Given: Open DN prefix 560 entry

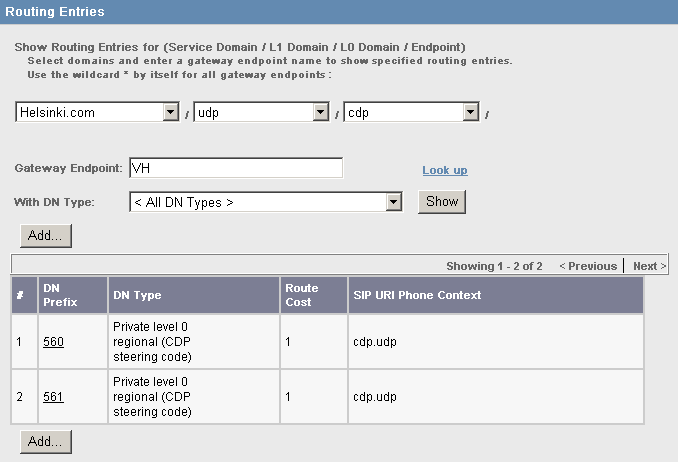Looking at the screenshot, I should [53, 342].
